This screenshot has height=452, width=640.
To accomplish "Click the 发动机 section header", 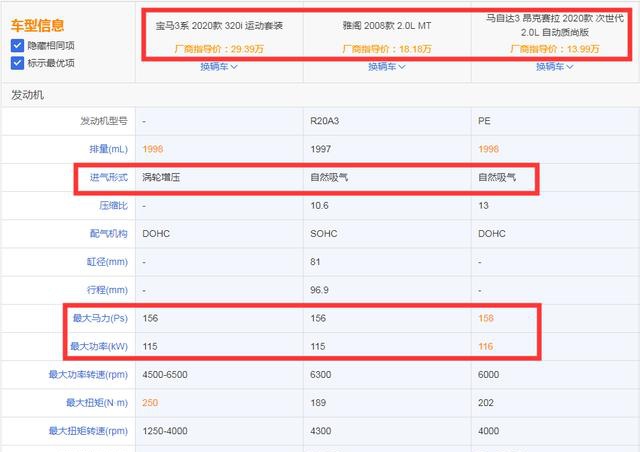I will (x=27, y=95).
